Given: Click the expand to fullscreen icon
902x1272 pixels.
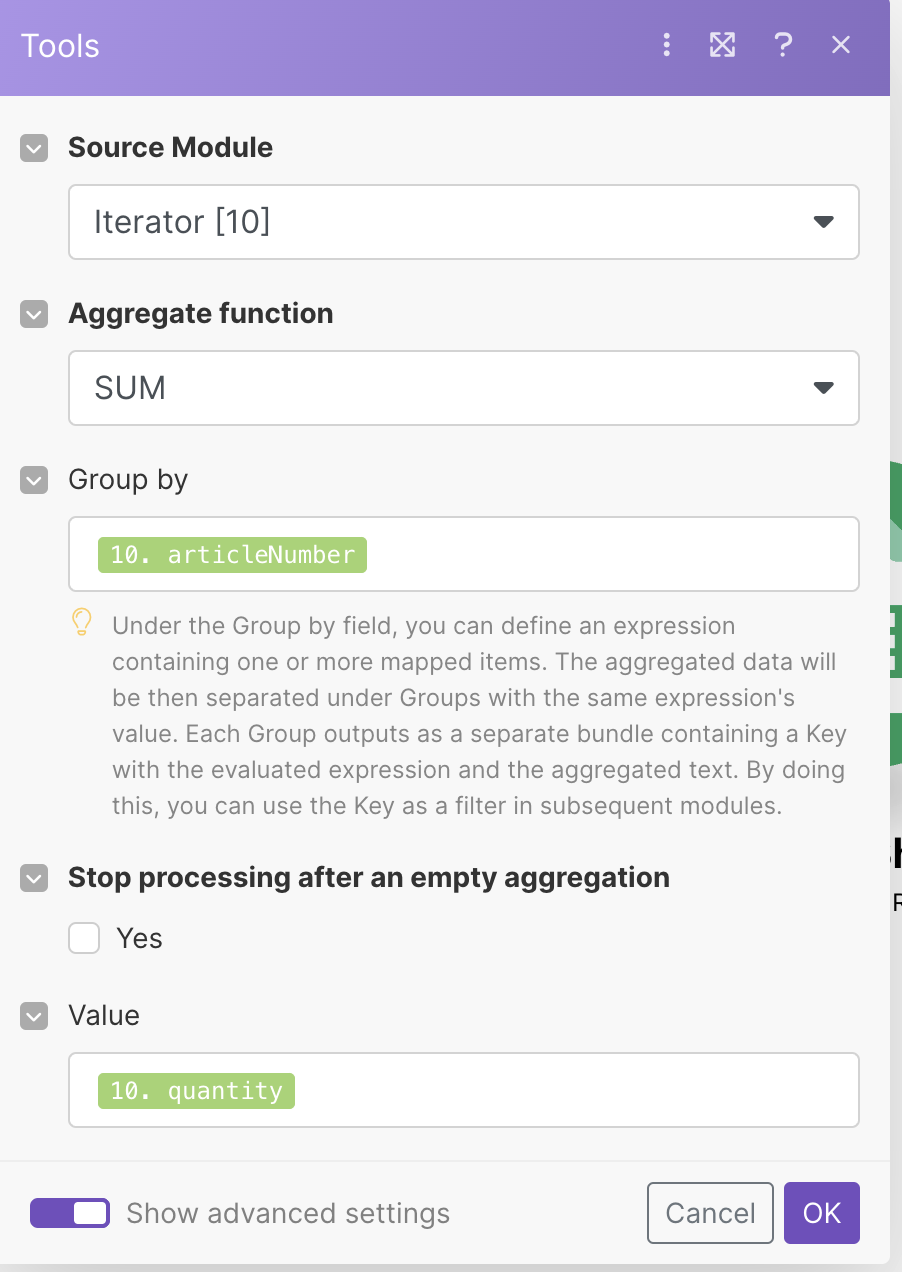Looking at the screenshot, I should [x=722, y=45].
